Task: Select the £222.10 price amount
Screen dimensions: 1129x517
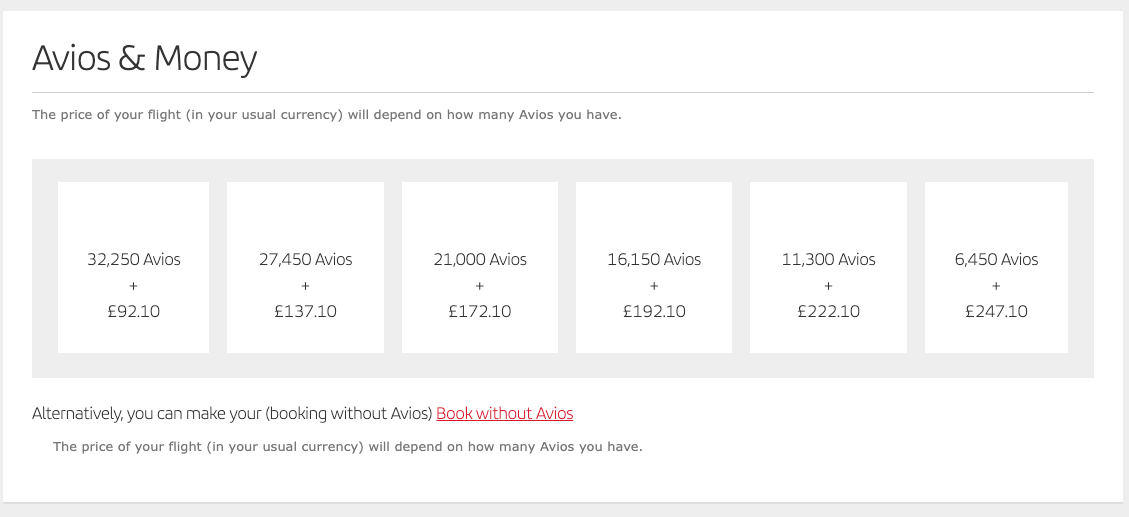Action: coord(828,311)
